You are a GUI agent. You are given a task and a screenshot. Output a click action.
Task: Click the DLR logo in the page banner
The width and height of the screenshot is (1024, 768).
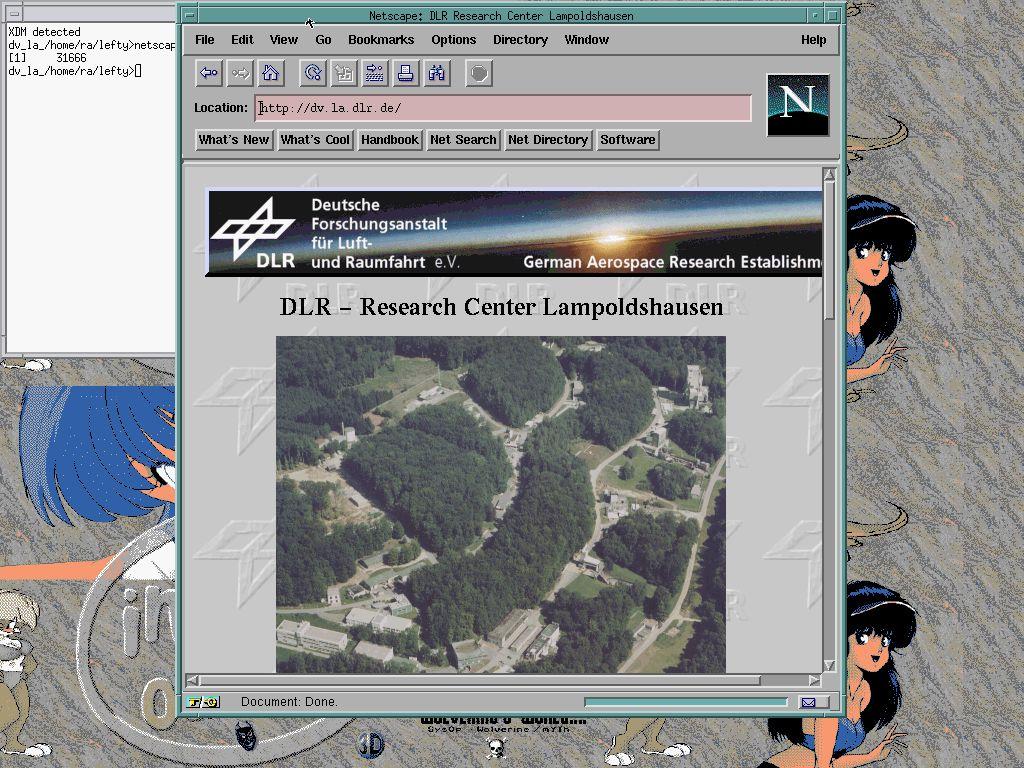[x=256, y=233]
